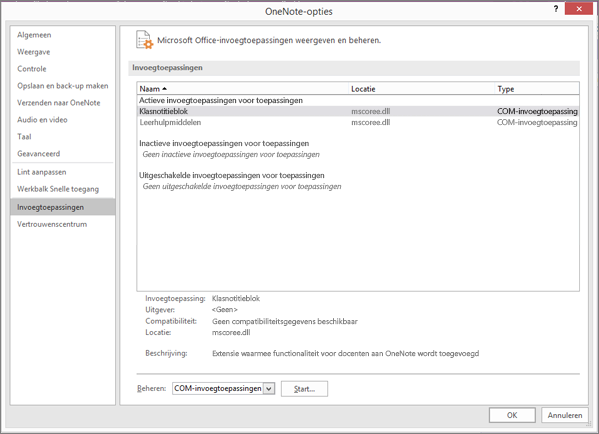Open the Vertrouwenscentrum page

52,224
